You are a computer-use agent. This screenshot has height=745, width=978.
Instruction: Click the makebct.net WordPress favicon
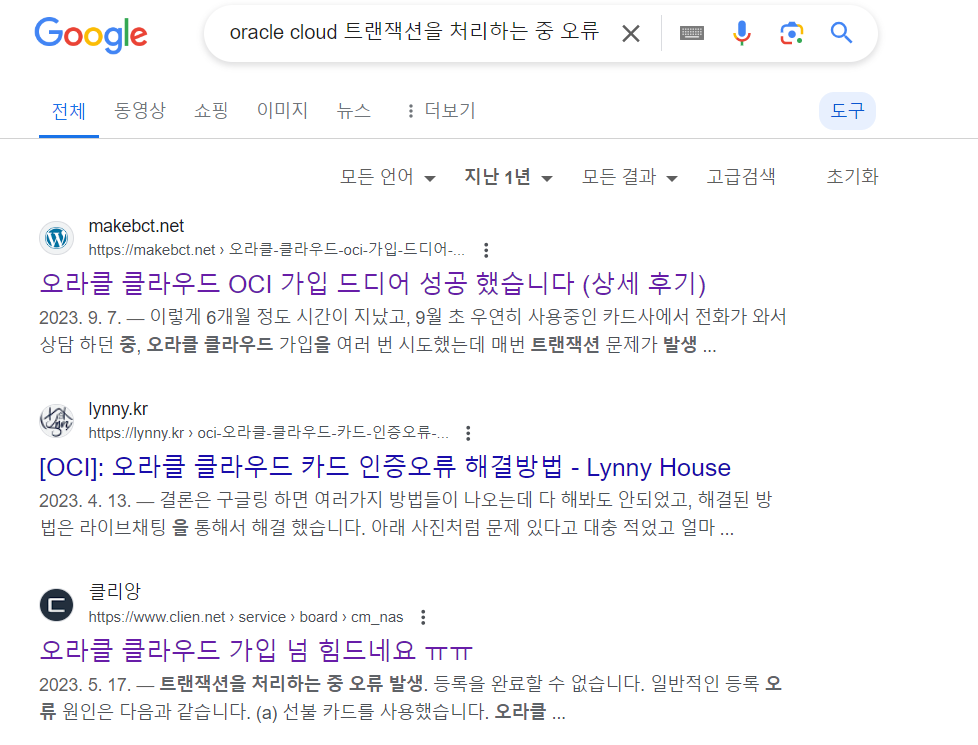(57, 238)
